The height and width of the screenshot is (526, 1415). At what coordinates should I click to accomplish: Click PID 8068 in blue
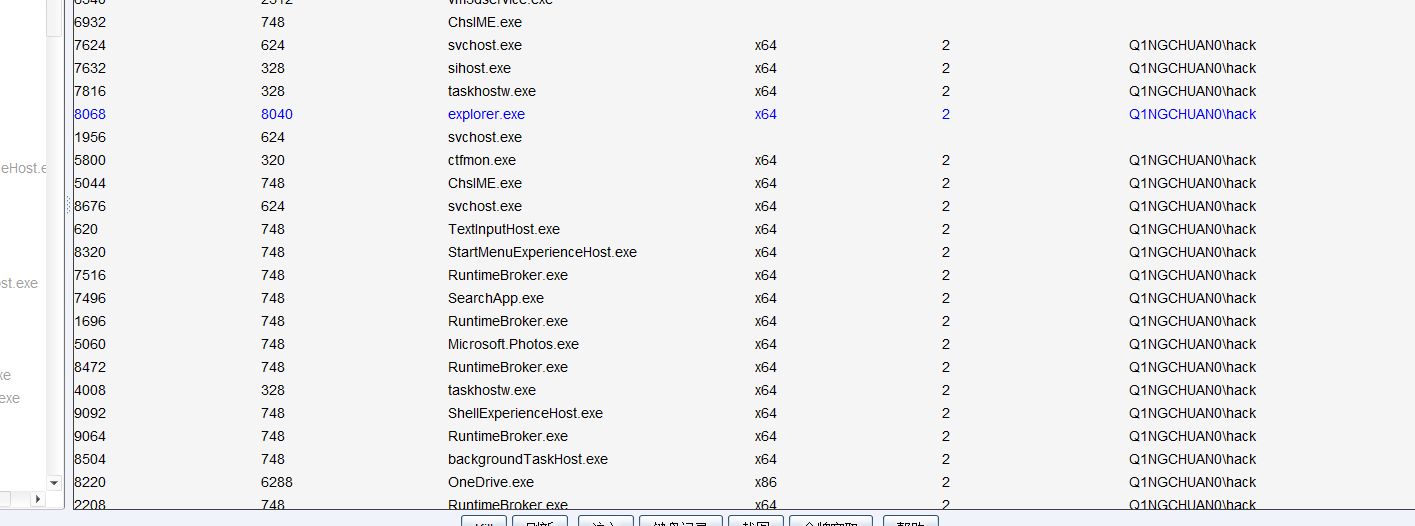[x=90, y=114]
